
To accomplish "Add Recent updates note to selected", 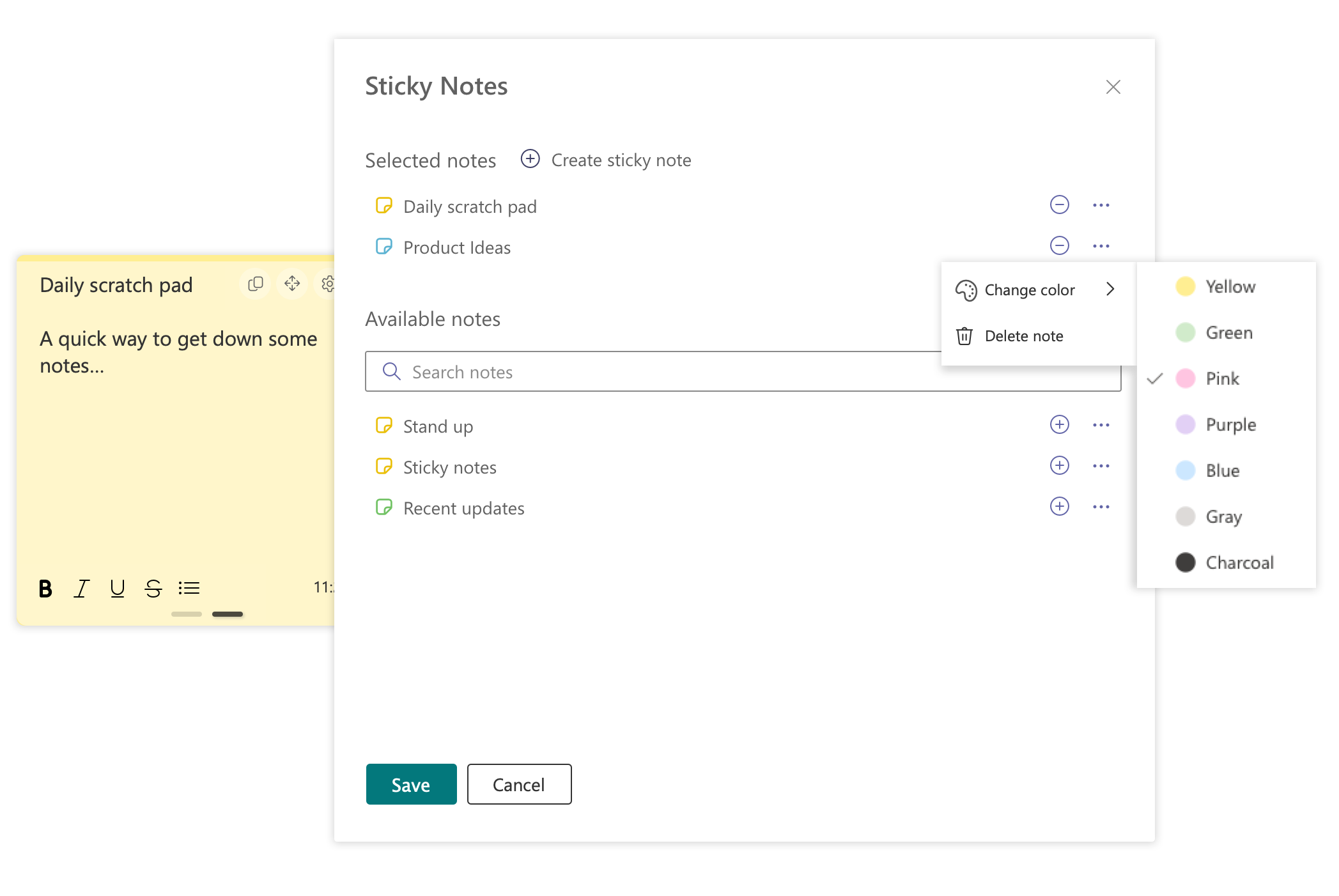I will (x=1059, y=506).
